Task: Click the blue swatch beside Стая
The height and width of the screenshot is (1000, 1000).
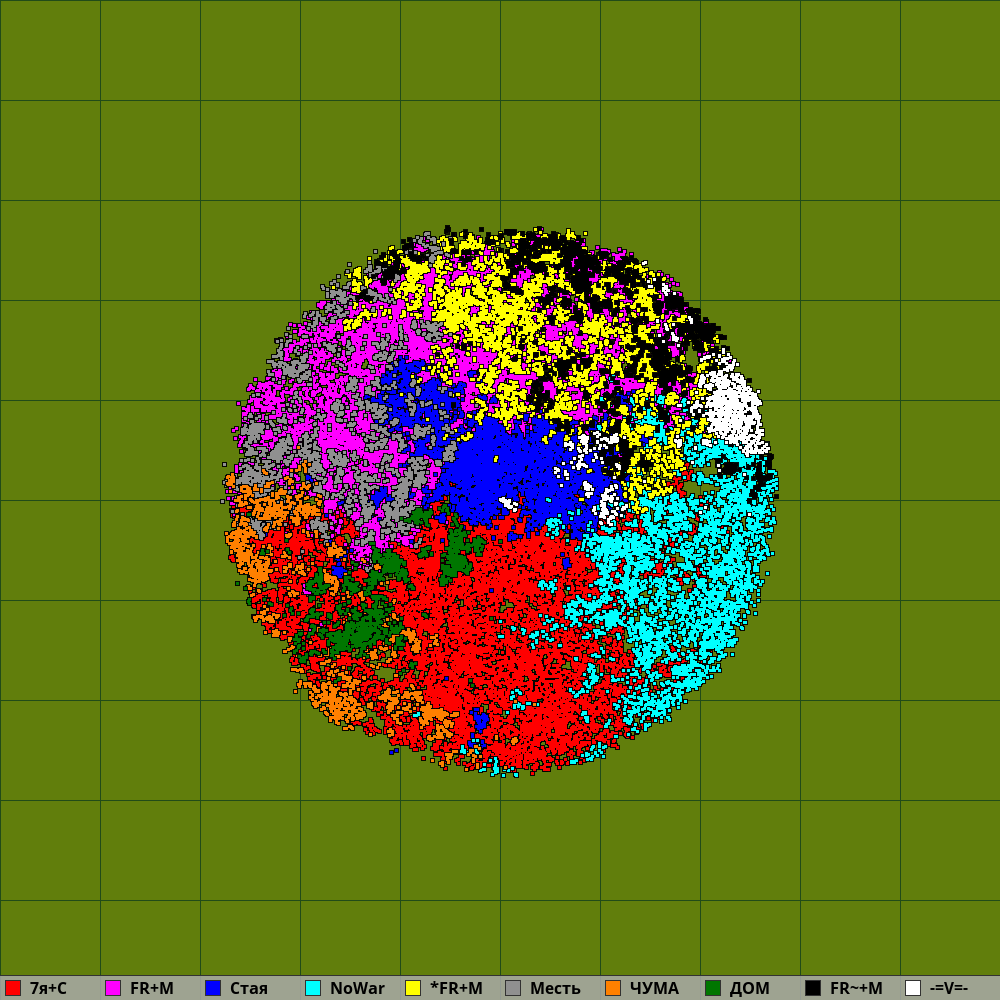Action: click(213, 988)
